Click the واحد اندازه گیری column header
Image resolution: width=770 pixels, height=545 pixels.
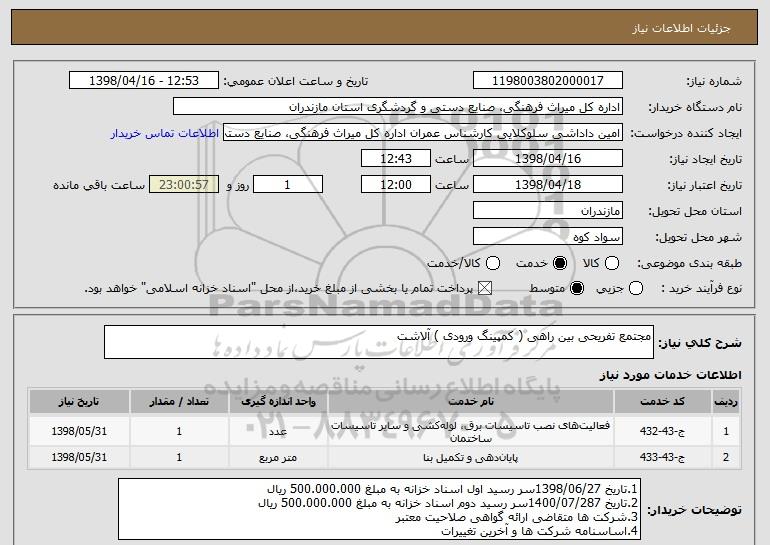coord(278,402)
